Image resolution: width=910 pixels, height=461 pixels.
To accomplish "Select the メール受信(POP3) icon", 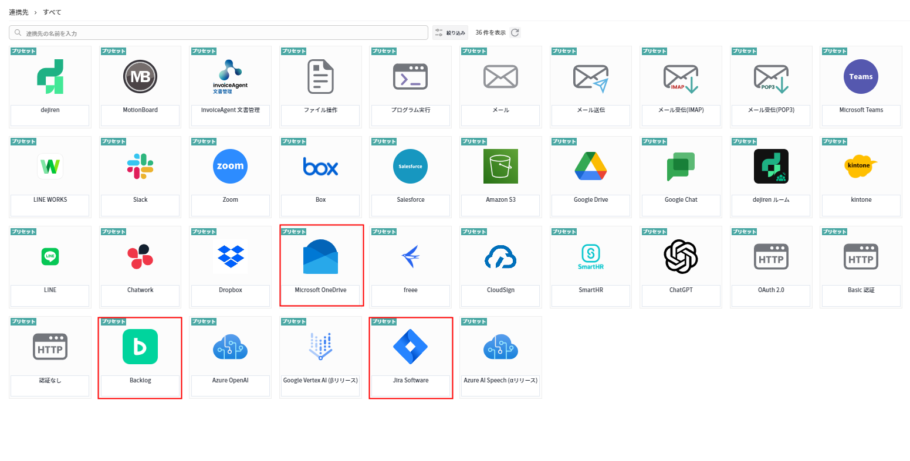I will (771, 78).
